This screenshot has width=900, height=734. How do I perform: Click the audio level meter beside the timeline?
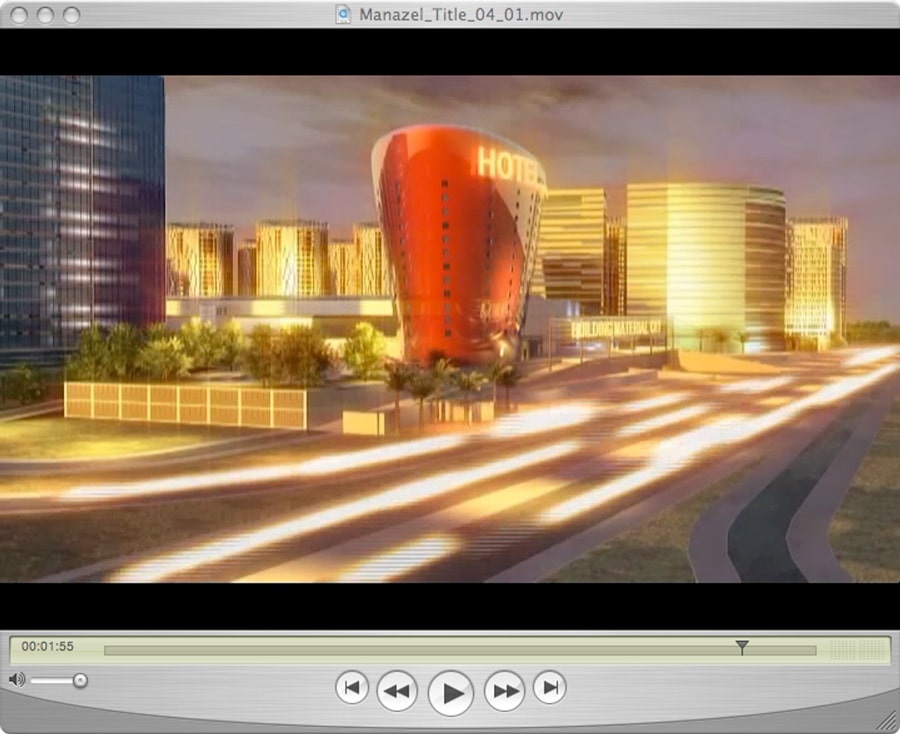coord(858,650)
